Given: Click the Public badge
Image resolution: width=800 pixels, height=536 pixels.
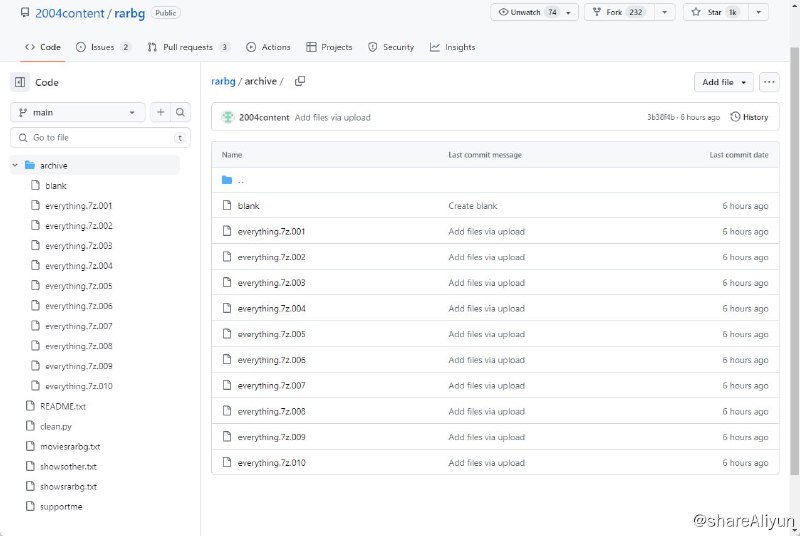Looking at the screenshot, I should pos(166,13).
